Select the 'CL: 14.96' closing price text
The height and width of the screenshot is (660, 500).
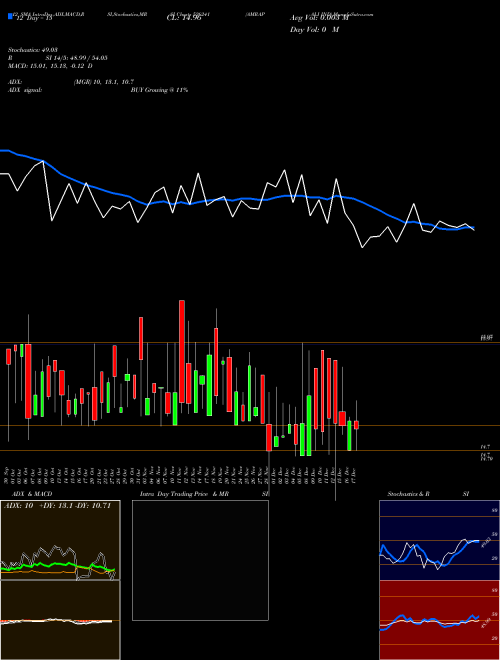tap(184, 18)
